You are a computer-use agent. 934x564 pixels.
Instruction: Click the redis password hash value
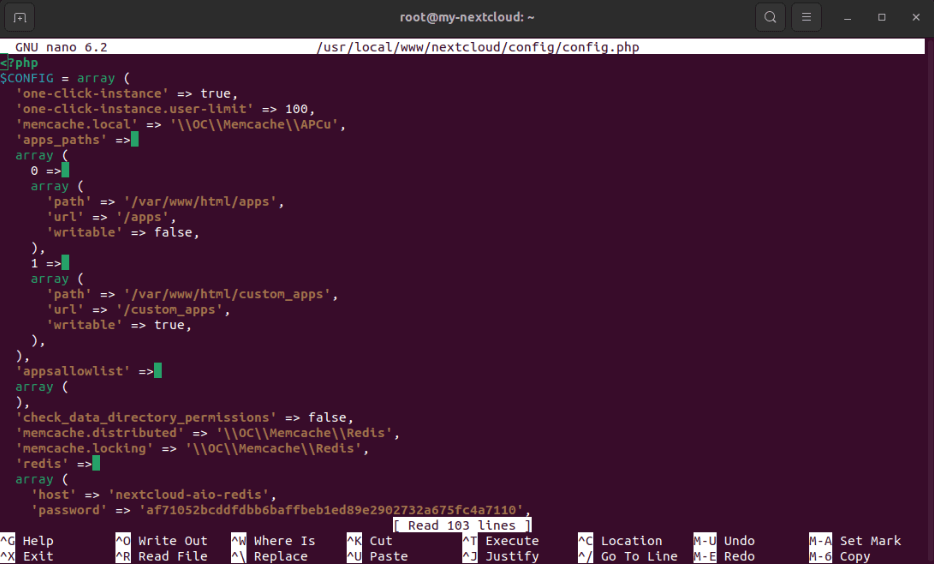click(331, 511)
